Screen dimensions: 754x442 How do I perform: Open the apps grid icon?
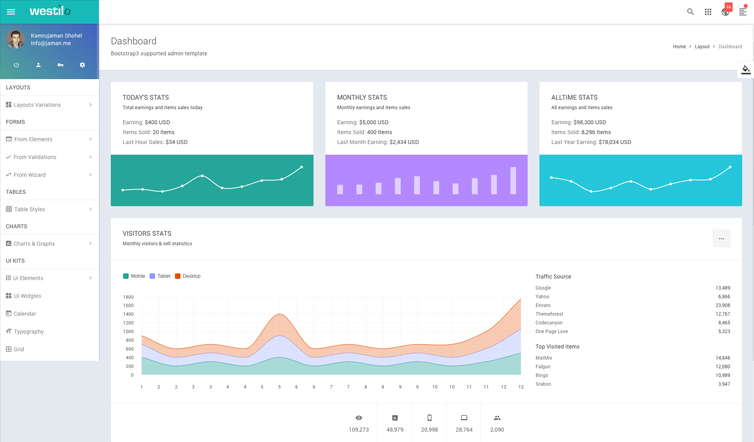(708, 12)
